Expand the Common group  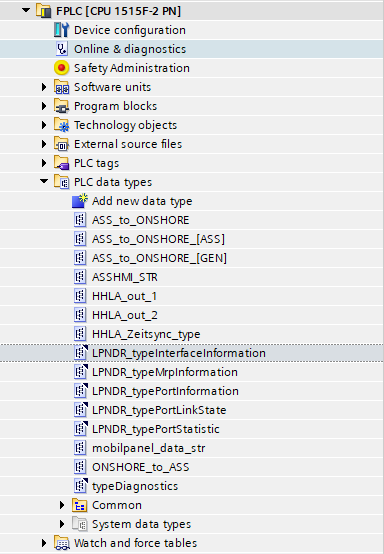tap(62, 505)
